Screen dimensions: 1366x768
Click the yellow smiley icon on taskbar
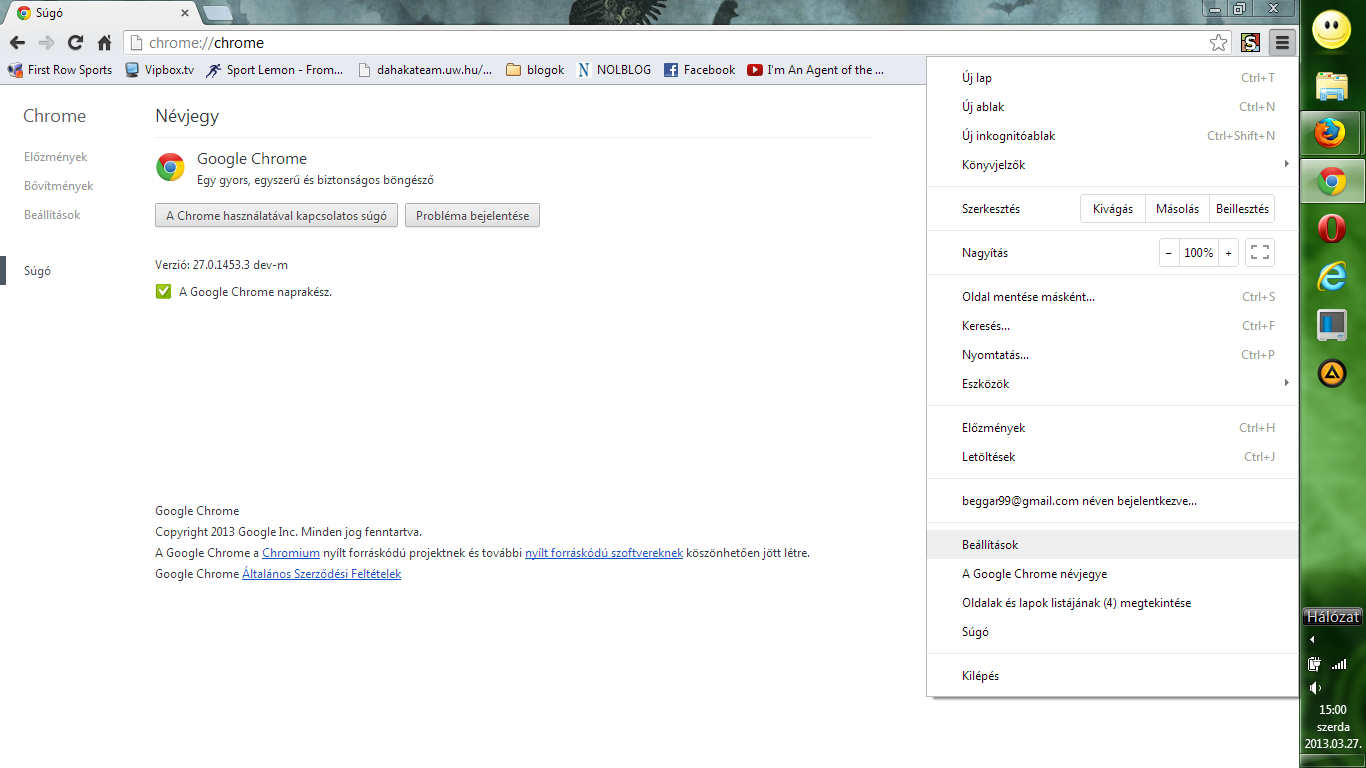tap(1332, 30)
